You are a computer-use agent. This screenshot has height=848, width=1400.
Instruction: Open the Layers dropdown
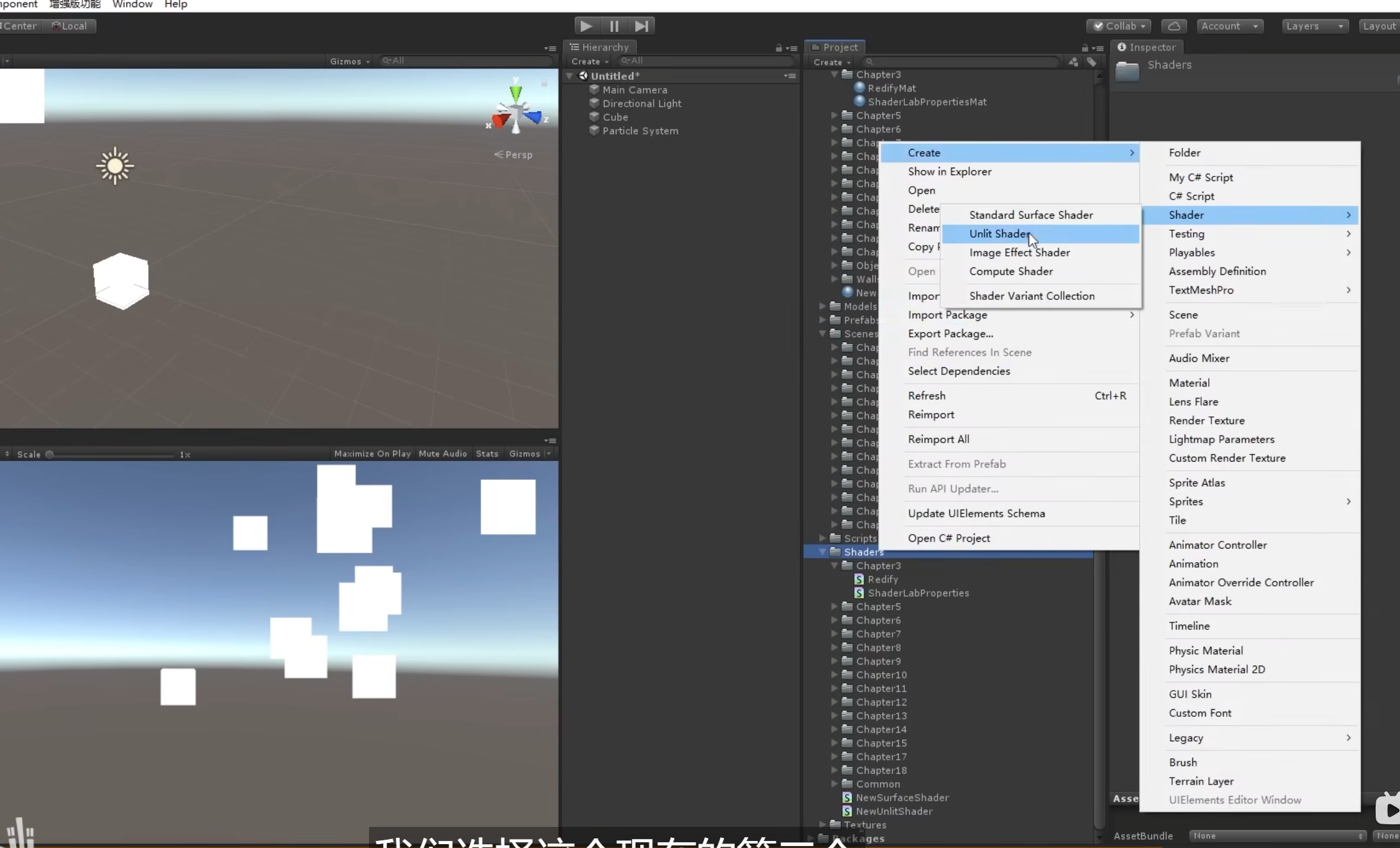1314,26
